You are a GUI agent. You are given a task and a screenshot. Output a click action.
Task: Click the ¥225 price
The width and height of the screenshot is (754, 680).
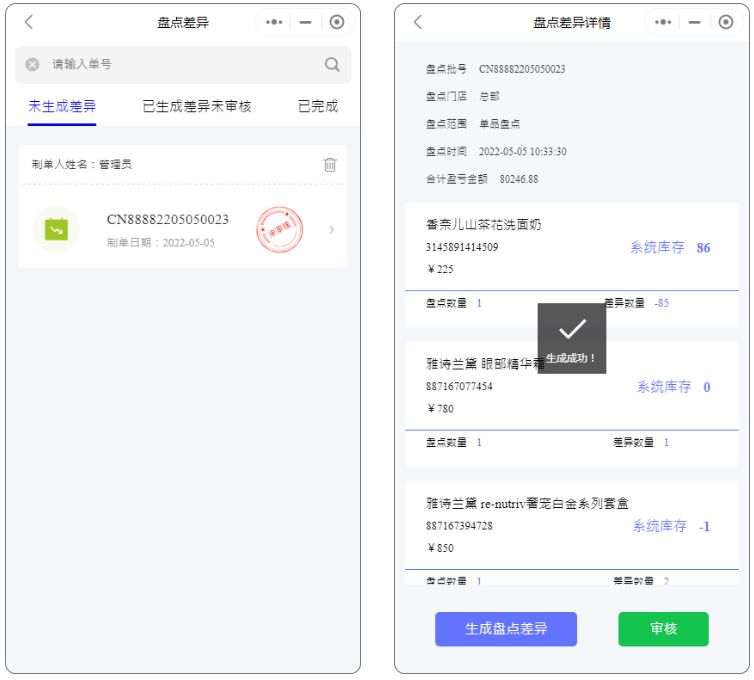pos(440,269)
